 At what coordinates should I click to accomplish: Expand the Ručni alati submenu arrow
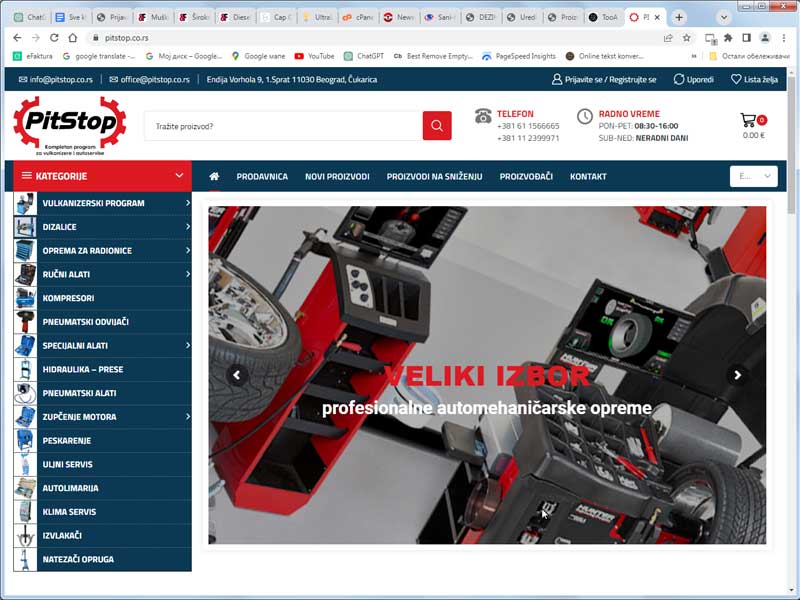point(187,274)
